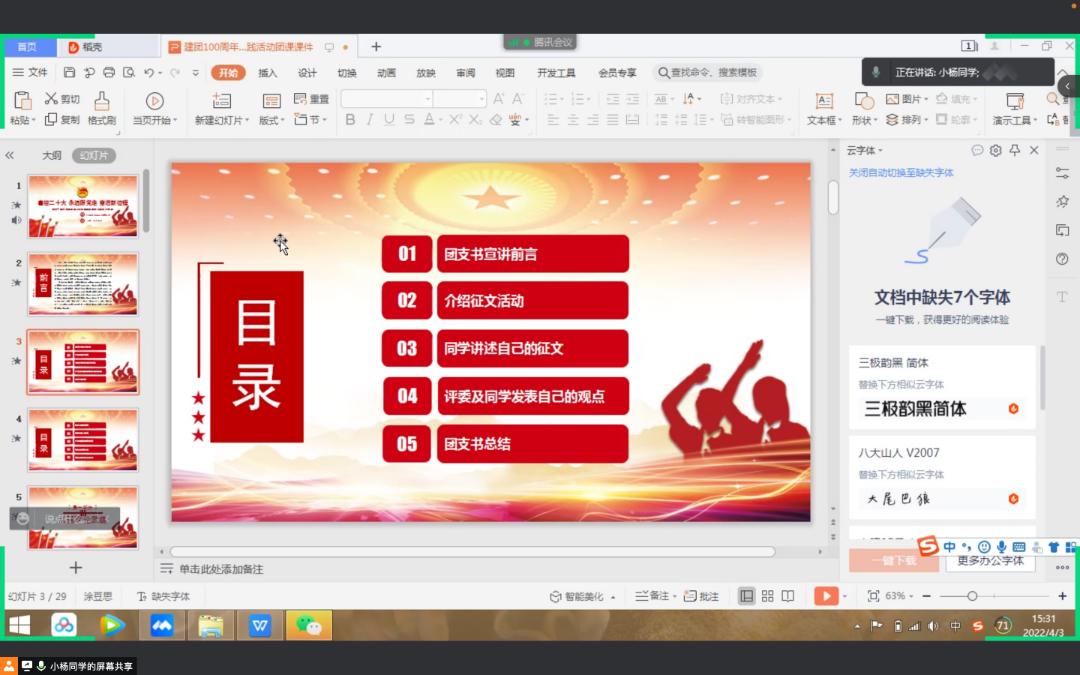Open the 文件 File menu
The image size is (1080, 675).
click(31, 73)
